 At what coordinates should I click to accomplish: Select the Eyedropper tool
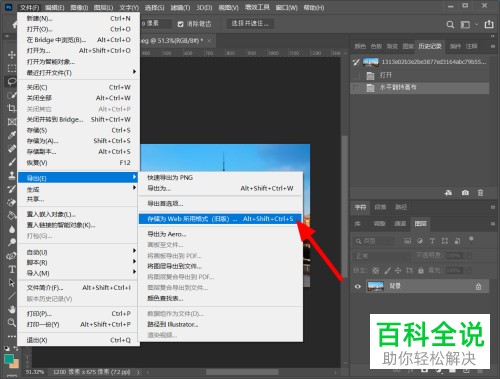pyautogui.click(x=12, y=135)
